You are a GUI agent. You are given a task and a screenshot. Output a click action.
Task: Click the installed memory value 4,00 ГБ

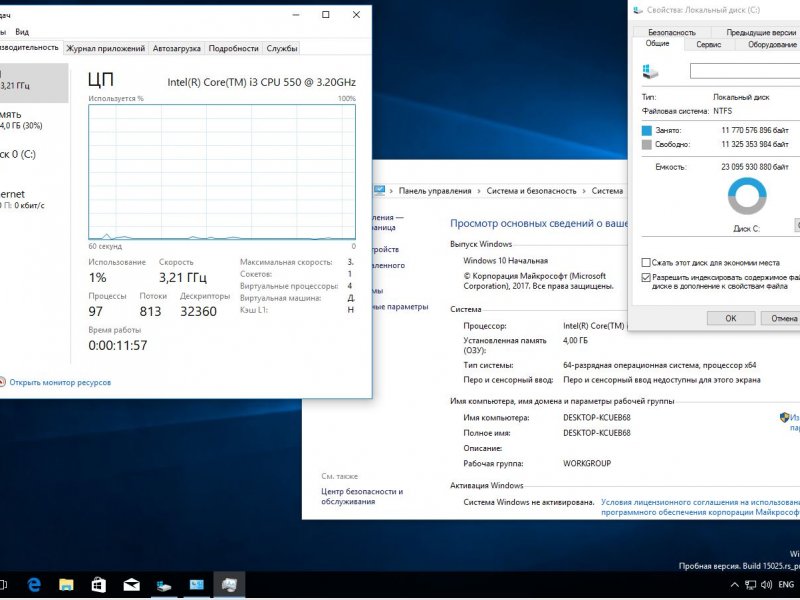point(575,340)
